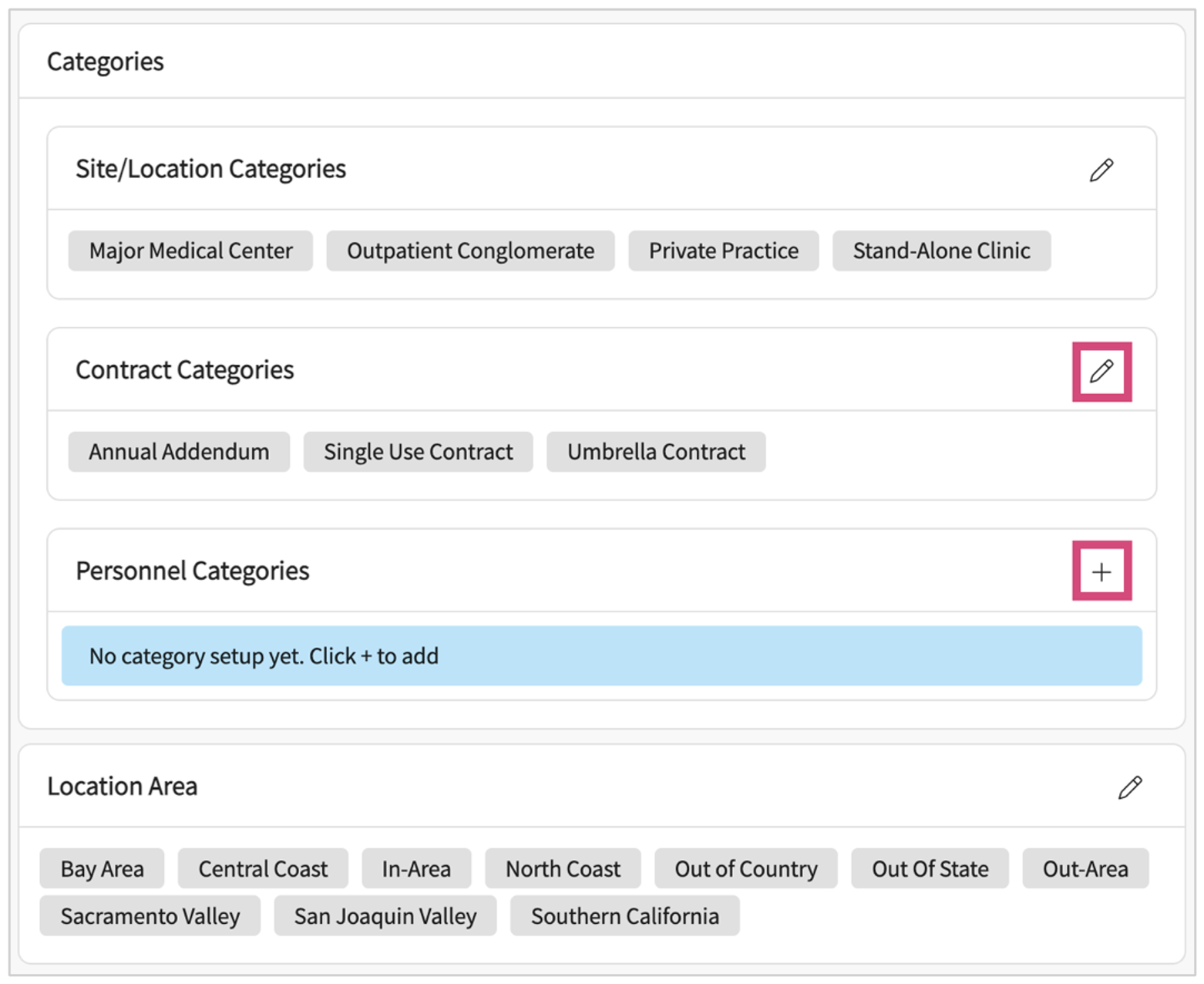Click the Bay Area location tag
Viewport: 1204px width, 984px height.
tap(102, 869)
